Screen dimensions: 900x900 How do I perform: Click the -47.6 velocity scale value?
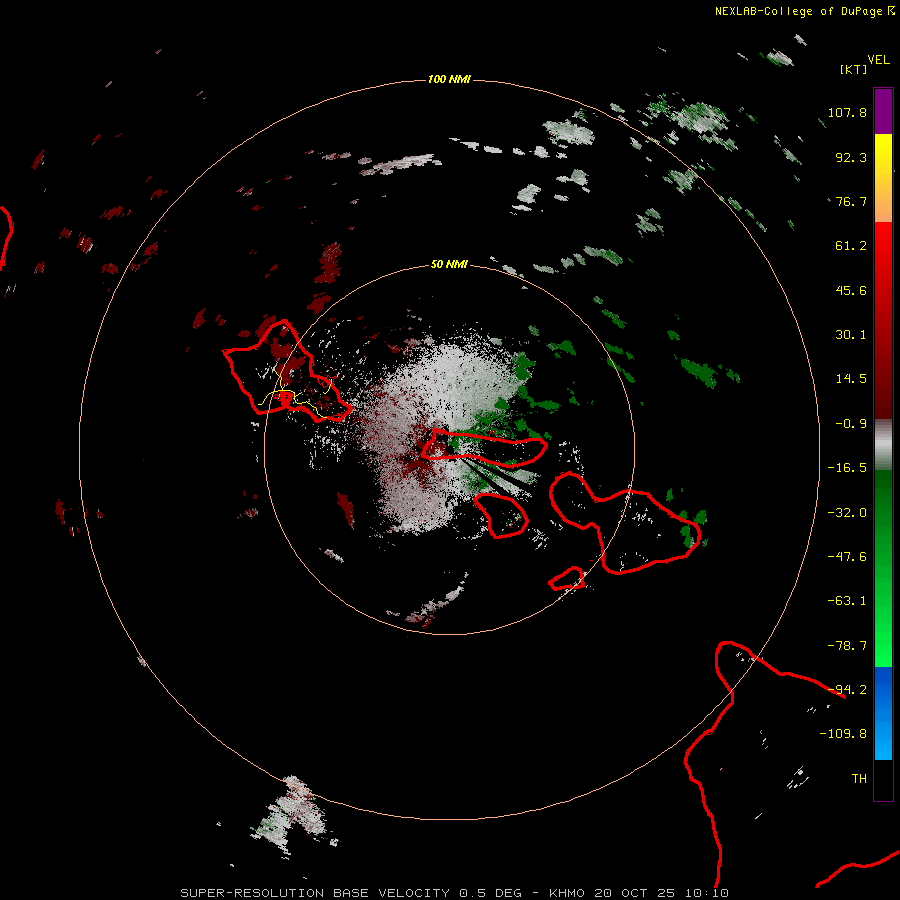(x=847, y=557)
